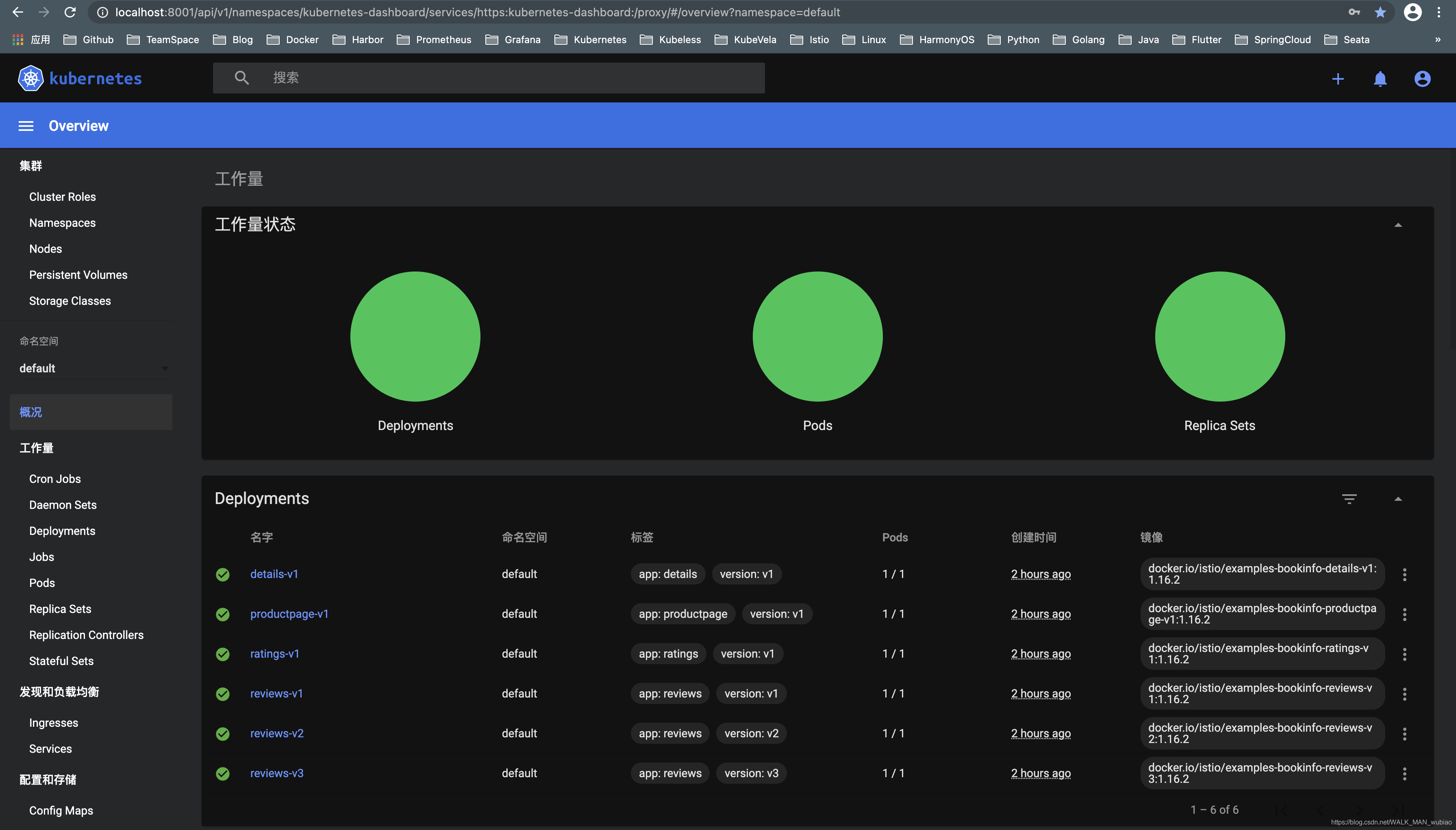1456x830 pixels.
Task: Click the green status check for reviews-v2
Action: click(x=223, y=734)
